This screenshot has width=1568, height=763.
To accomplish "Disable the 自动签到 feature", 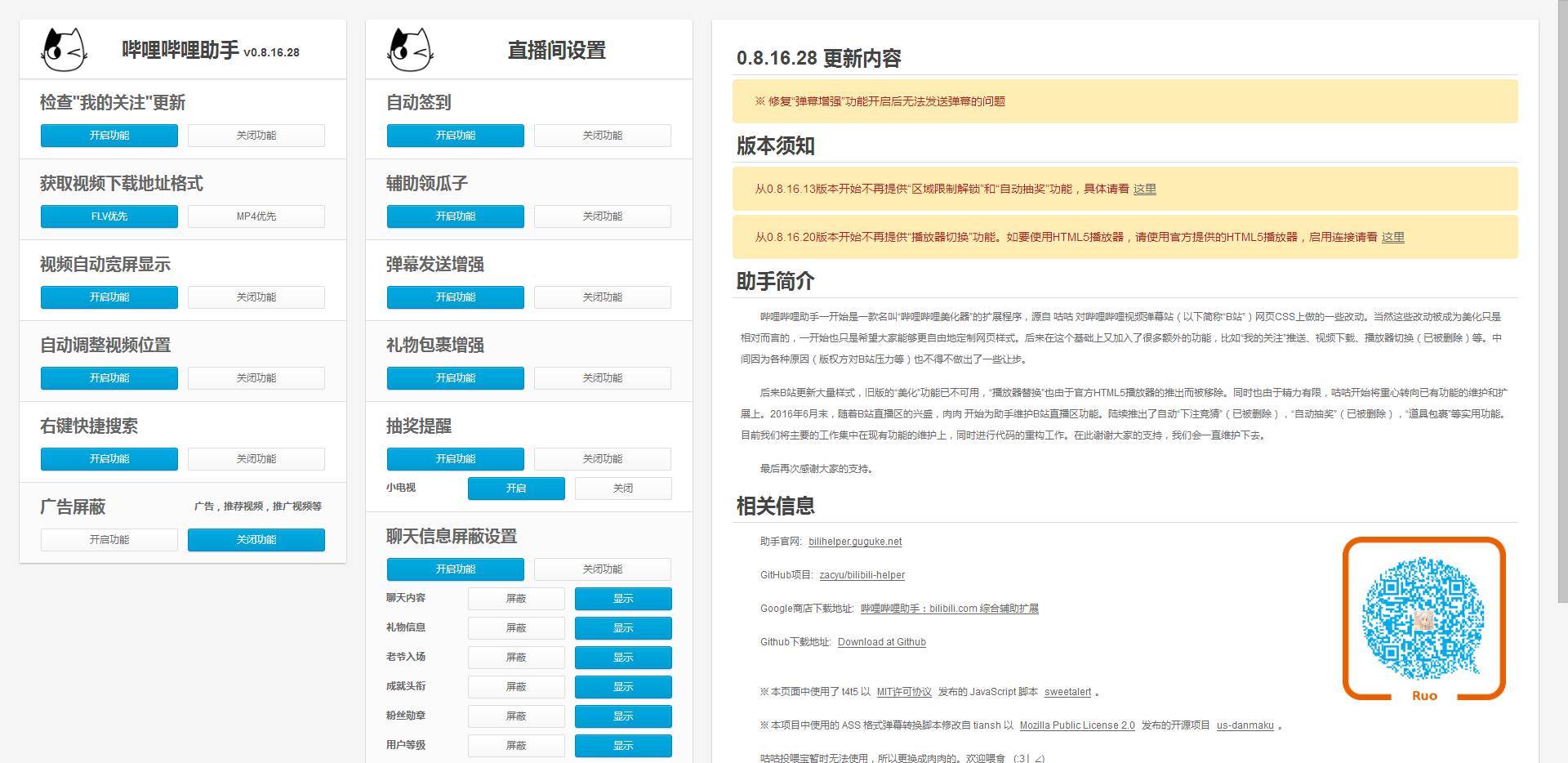I will (x=602, y=136).
